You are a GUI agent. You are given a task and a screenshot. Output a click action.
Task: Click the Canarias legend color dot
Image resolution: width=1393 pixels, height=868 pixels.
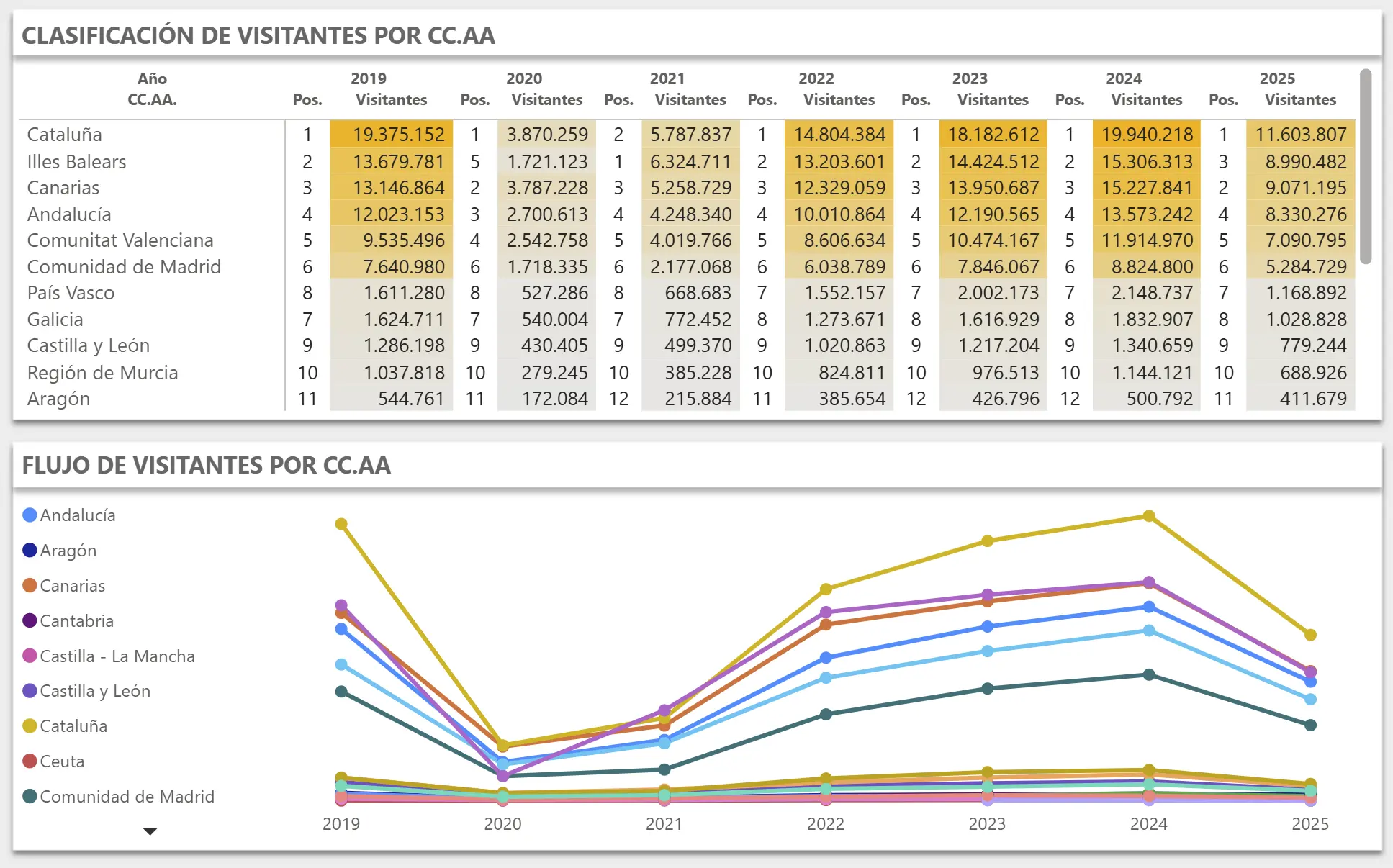coord(30,586)
